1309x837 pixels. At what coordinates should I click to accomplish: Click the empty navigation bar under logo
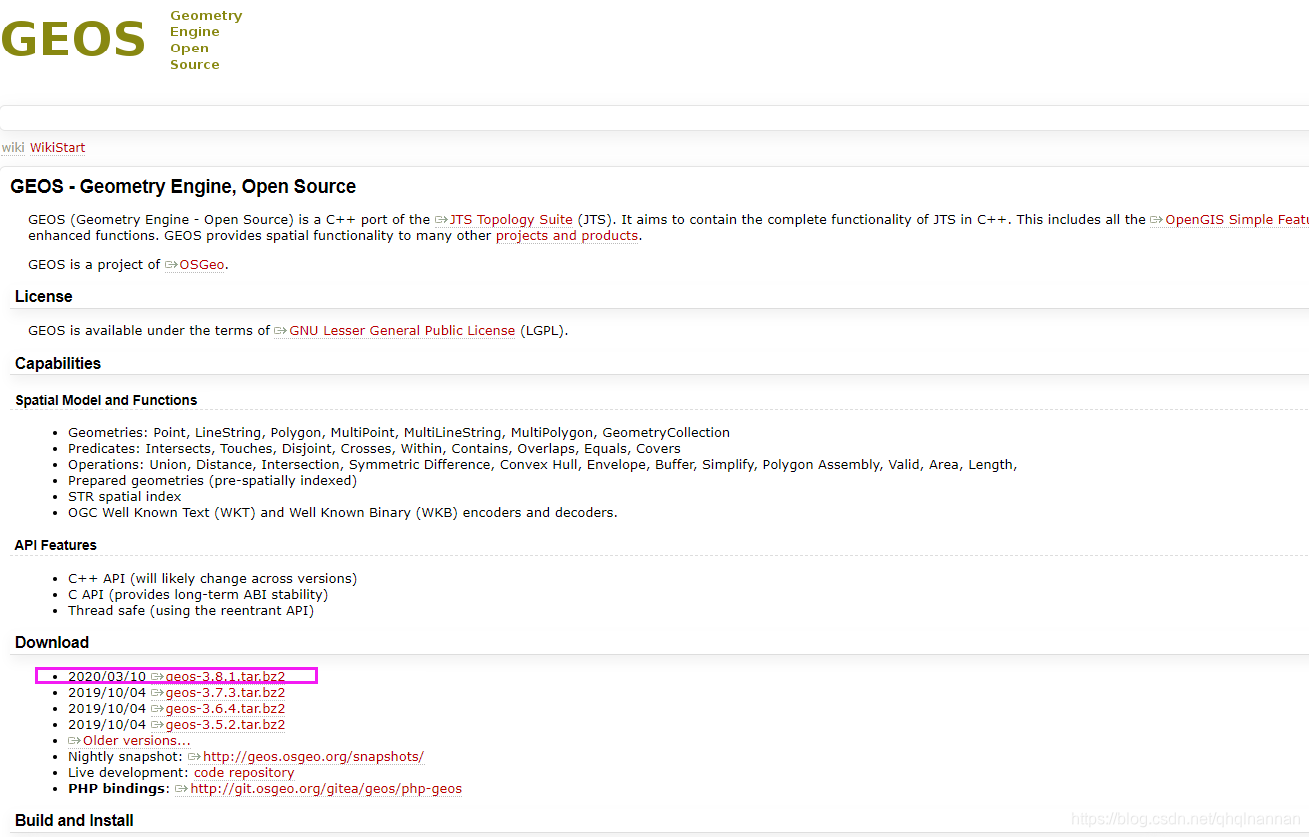pos(654,117)
